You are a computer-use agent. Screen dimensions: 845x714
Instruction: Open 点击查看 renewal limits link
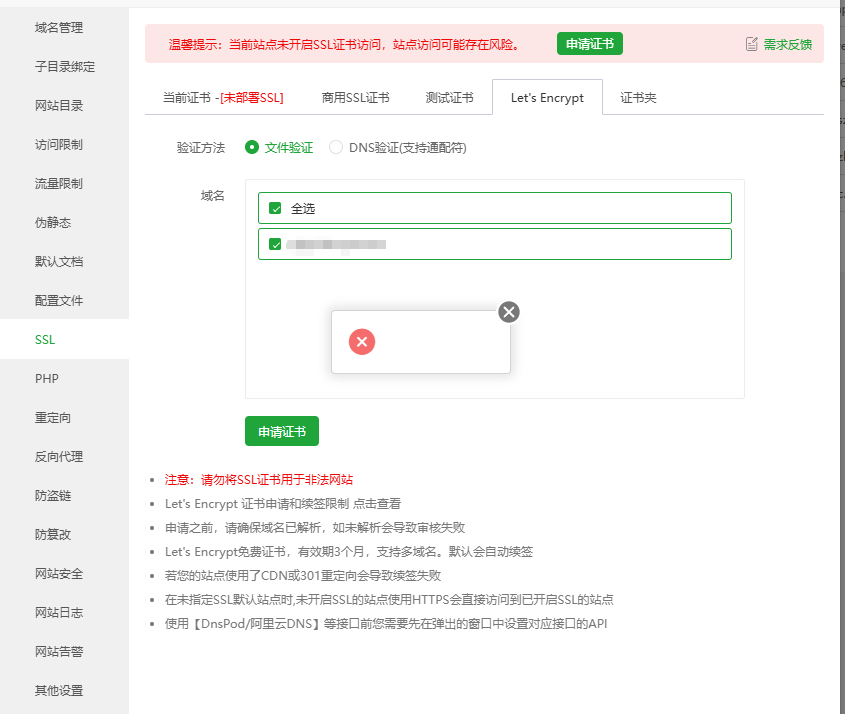click(x=377, y=503)
